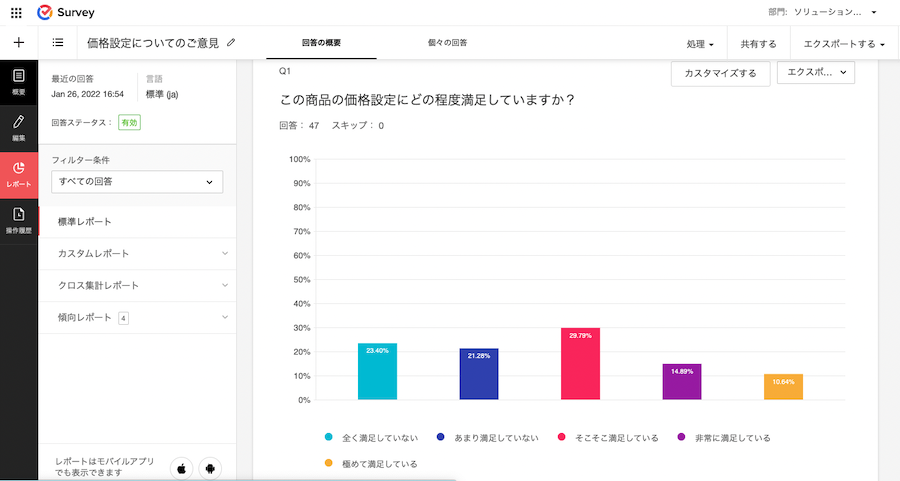
Task: Click the plus icon to create new survey
Action: point(18,43)
